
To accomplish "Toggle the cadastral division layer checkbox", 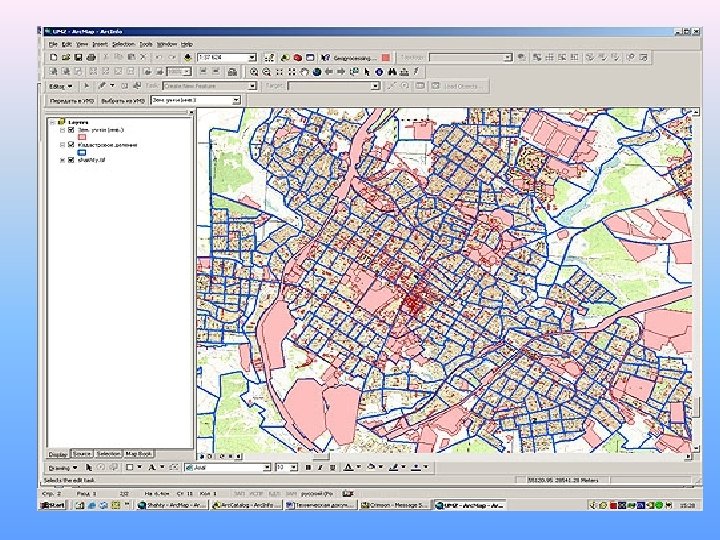I will point(70,146).
